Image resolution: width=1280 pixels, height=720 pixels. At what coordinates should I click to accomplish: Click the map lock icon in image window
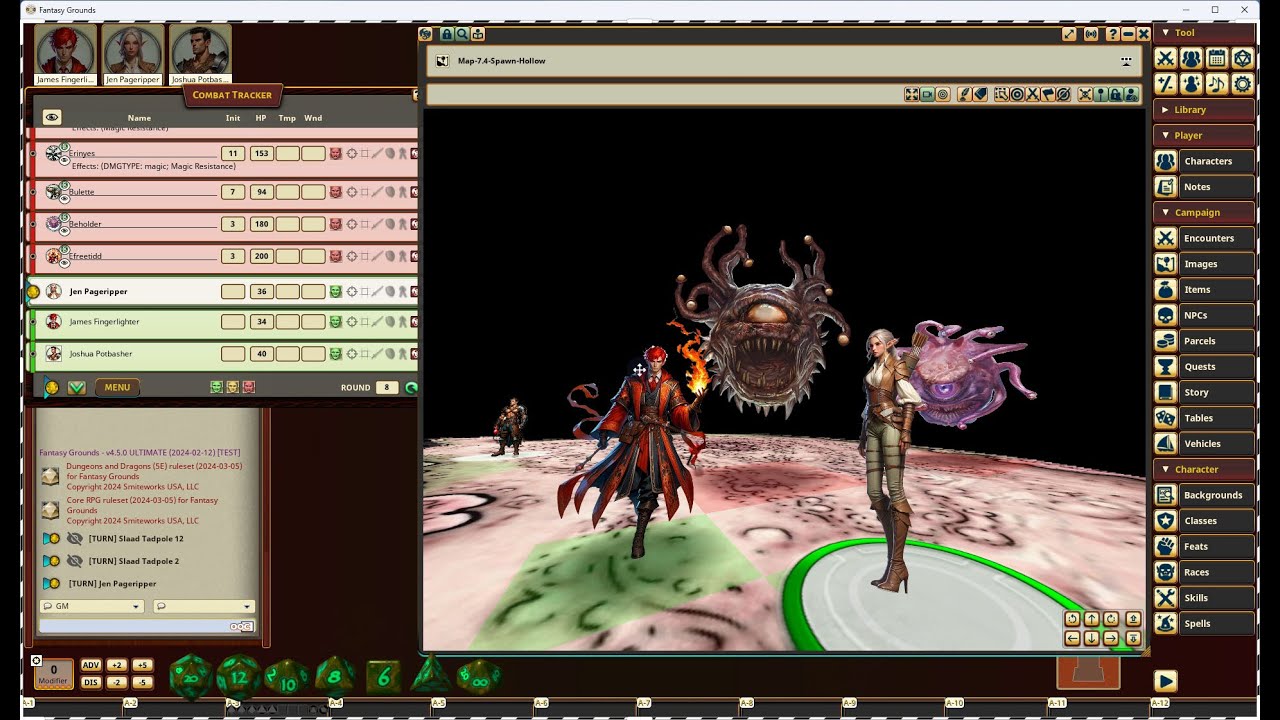(447, 34)
